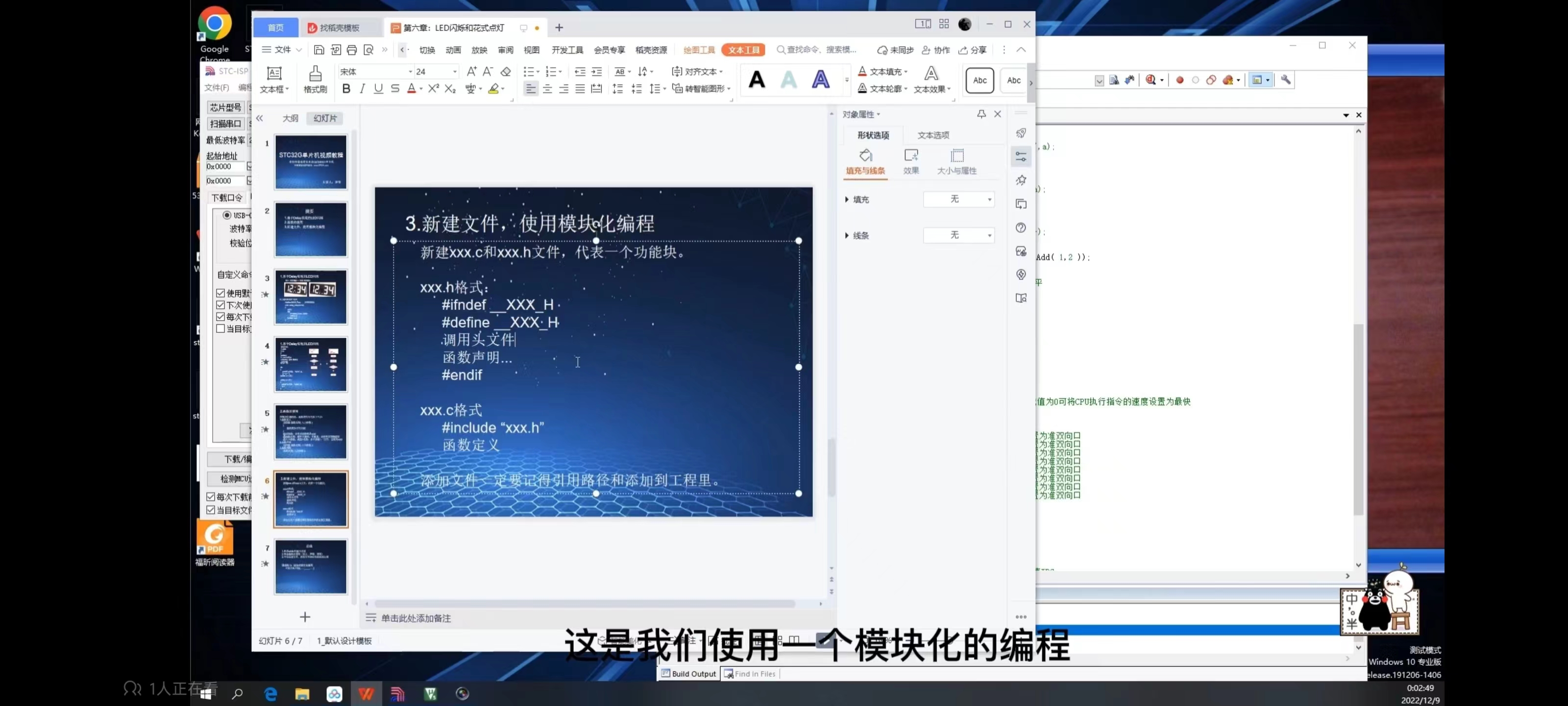1568x706 pixels.
Task: Open the 文本框 text box dropdown
Action: coord(274,80)
